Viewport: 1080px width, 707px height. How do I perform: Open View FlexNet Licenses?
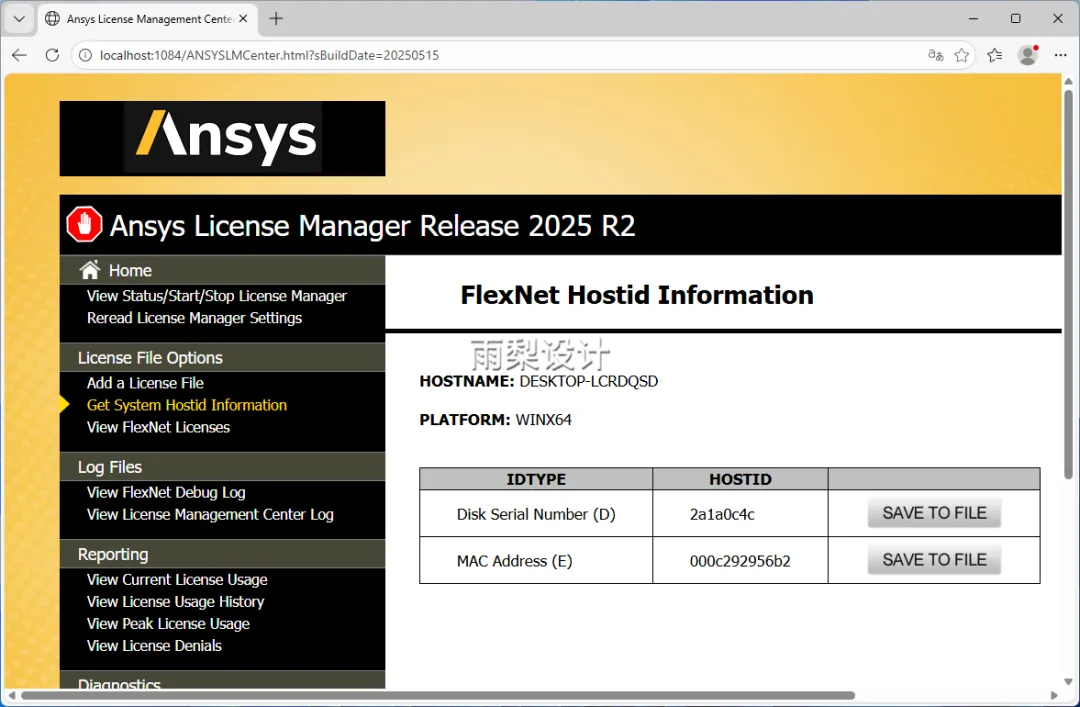158,427
